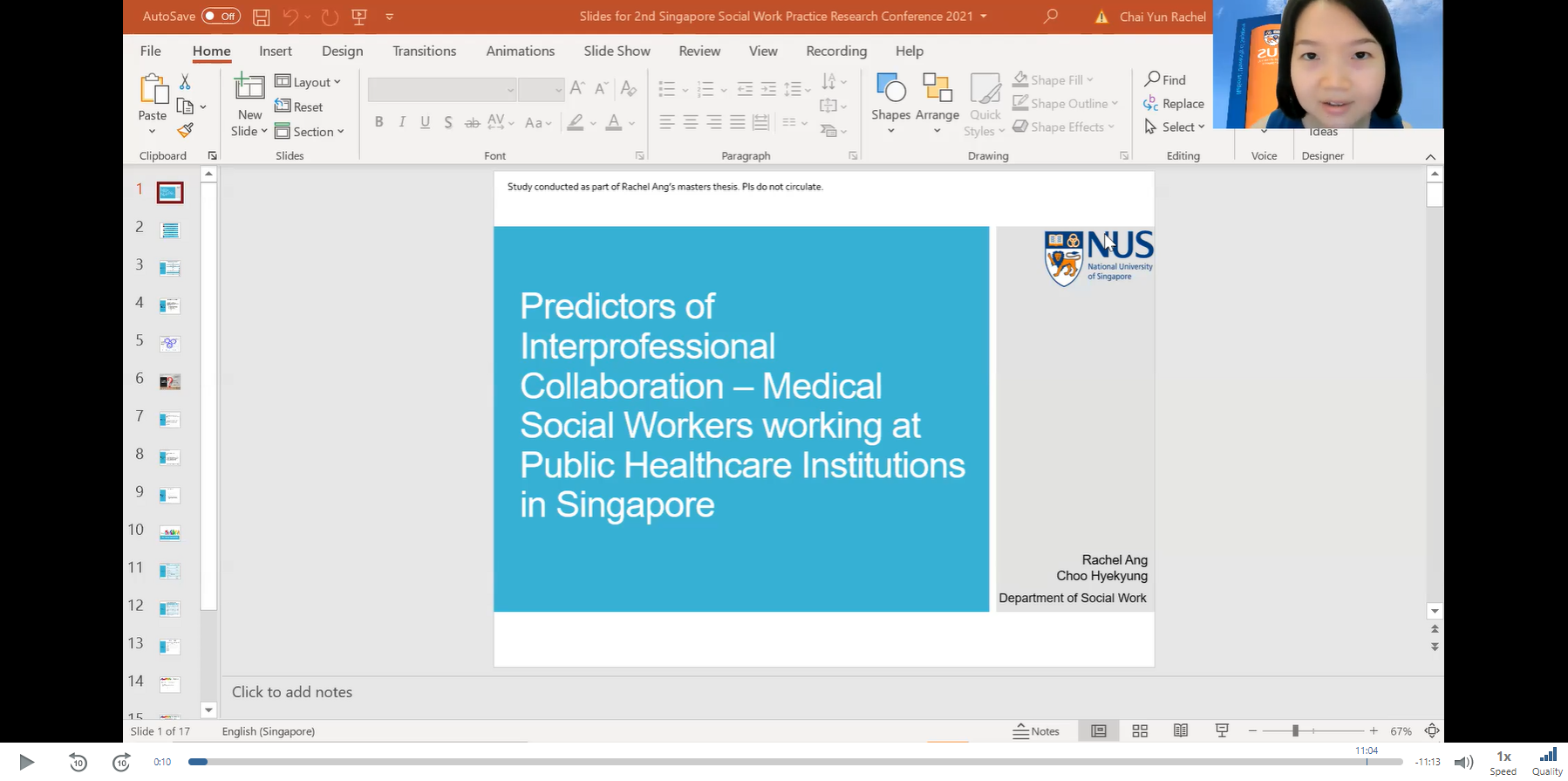
Task: Expand the Select dropdown in Editing
Action: coord(1175,127)
